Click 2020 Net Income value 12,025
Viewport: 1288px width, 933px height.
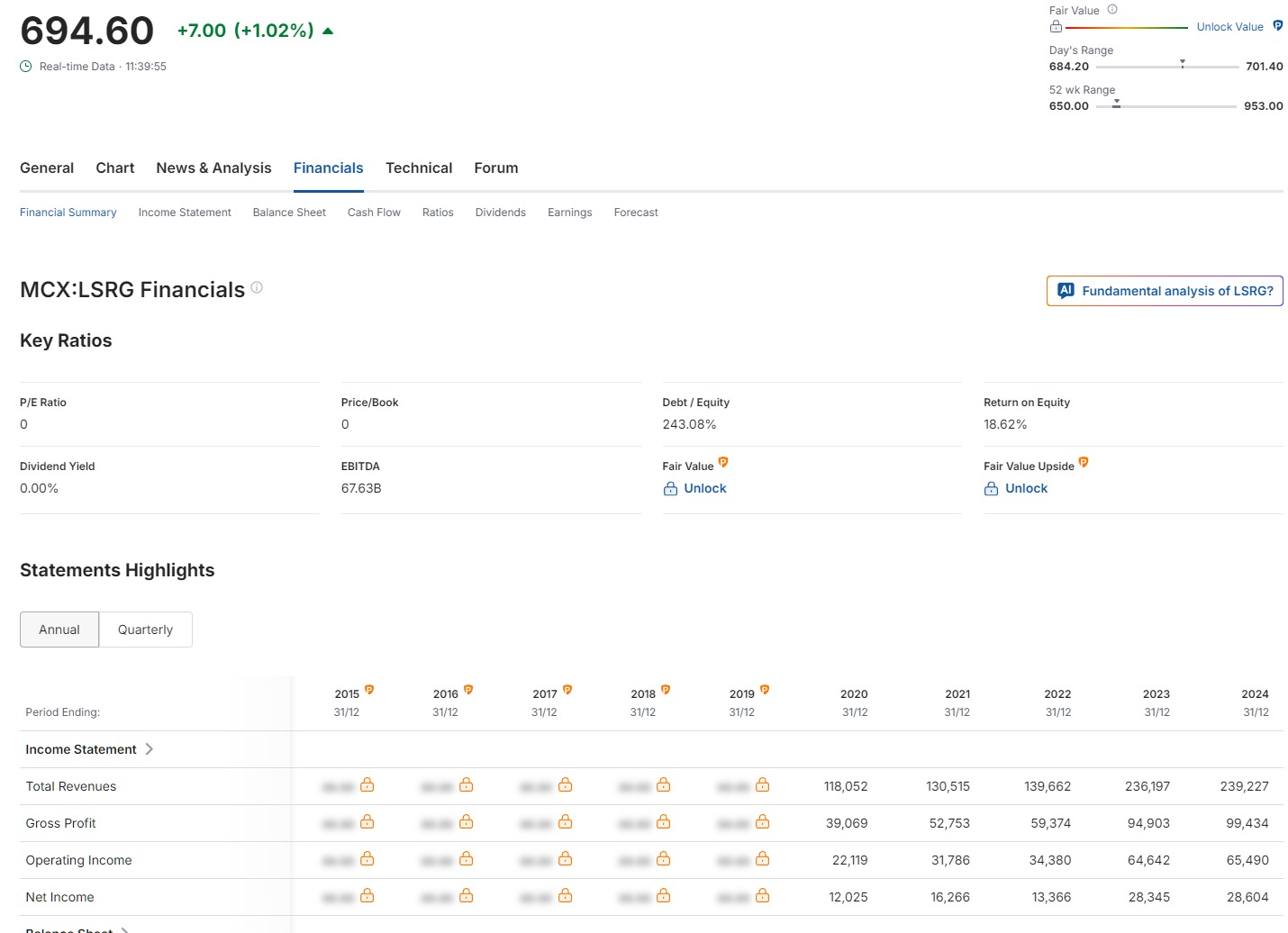848,897
